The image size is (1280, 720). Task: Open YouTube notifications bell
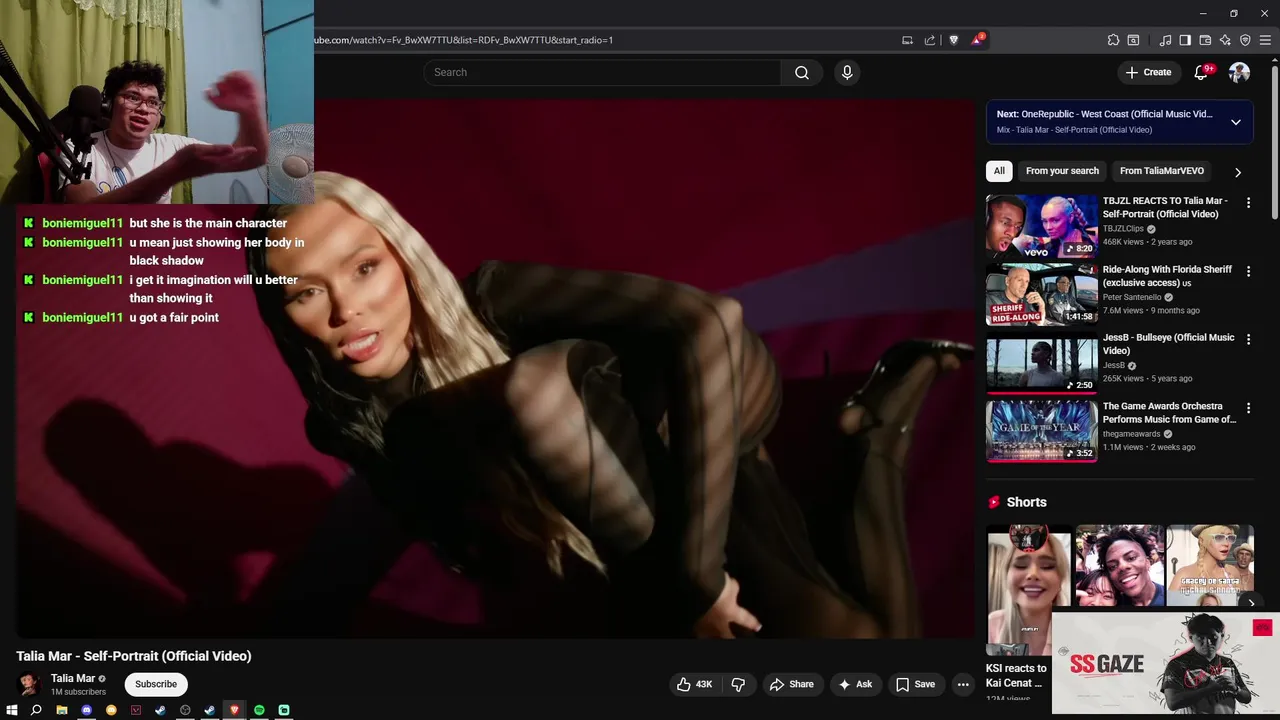pos(1203,72)
